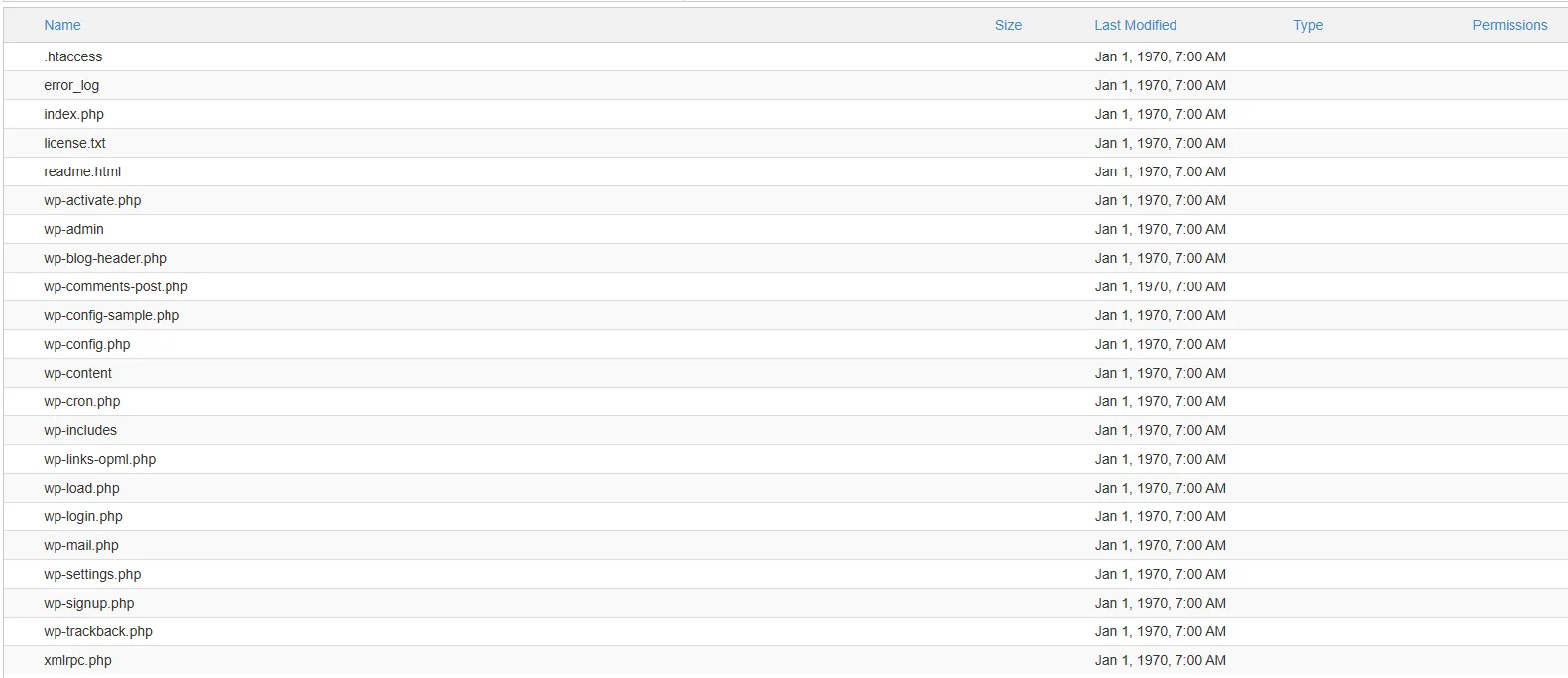
Task: Select index.php in the file list
Action: click(x=73, y=114)
